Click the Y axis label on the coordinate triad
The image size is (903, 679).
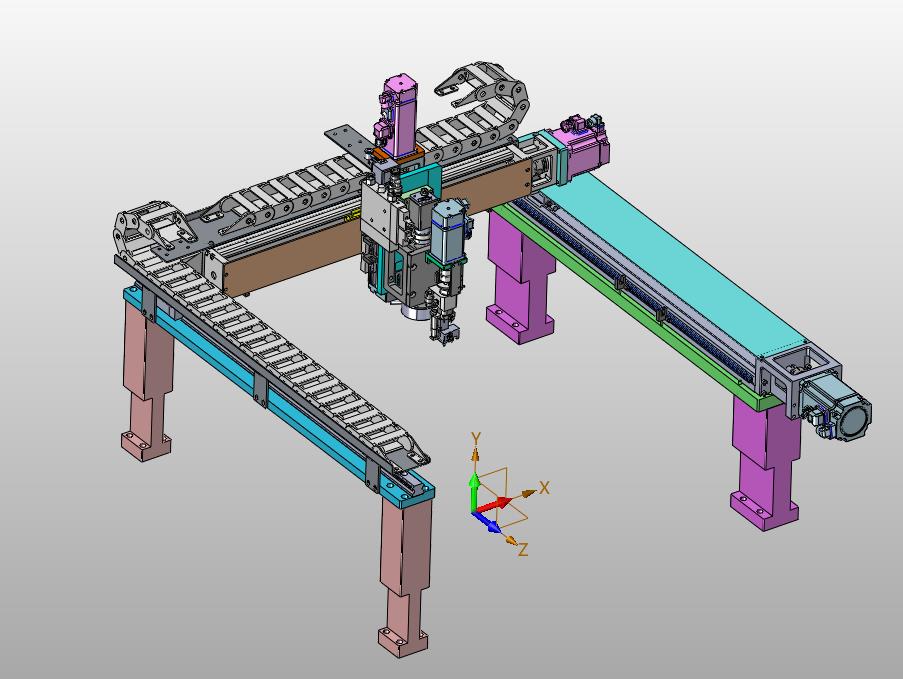(x=476, y=438)
